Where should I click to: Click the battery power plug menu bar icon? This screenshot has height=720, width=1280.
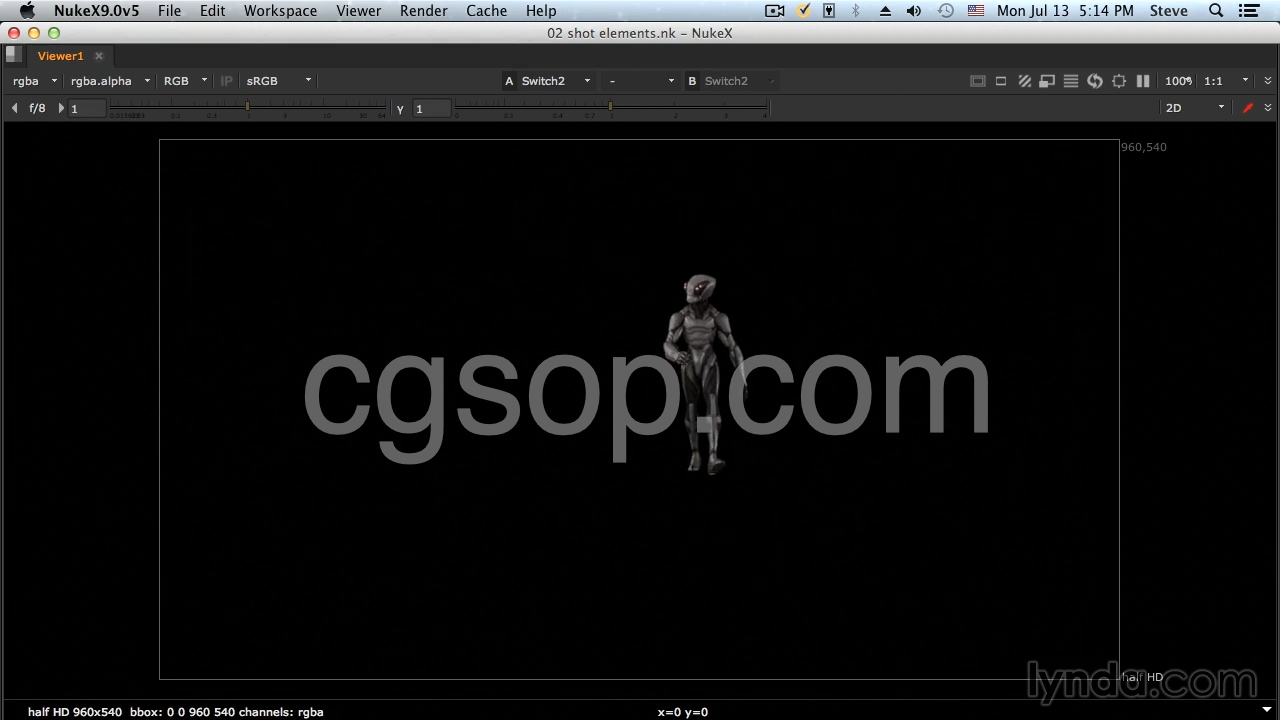pyautogui.click(x=829, y=11)
